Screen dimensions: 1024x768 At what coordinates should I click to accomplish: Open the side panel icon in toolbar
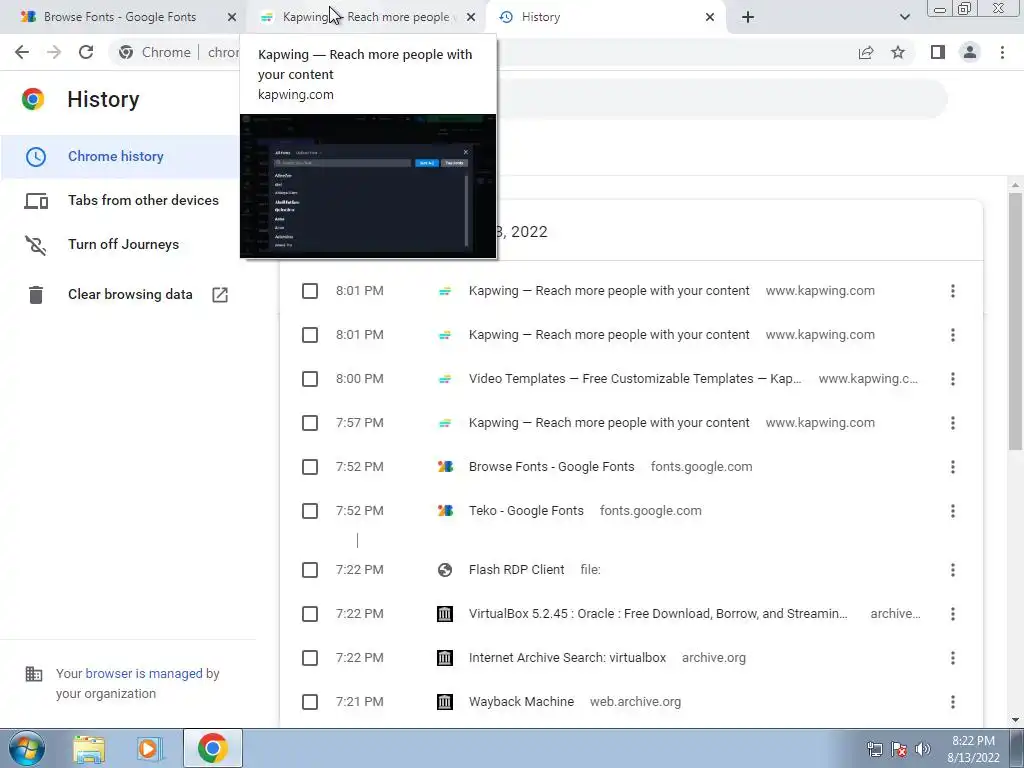[938, 52]
